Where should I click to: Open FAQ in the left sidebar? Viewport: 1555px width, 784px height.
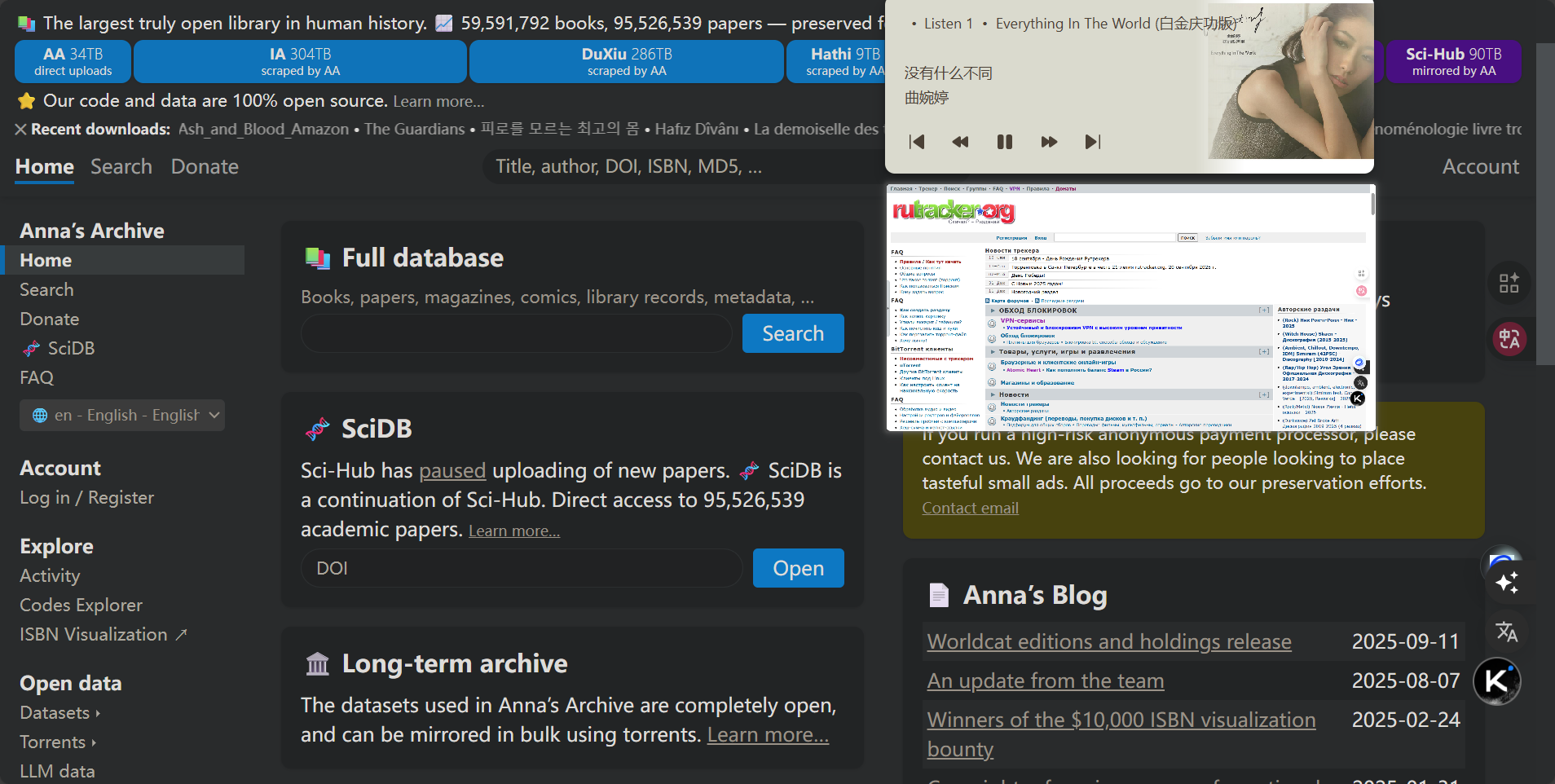point(37,378)
